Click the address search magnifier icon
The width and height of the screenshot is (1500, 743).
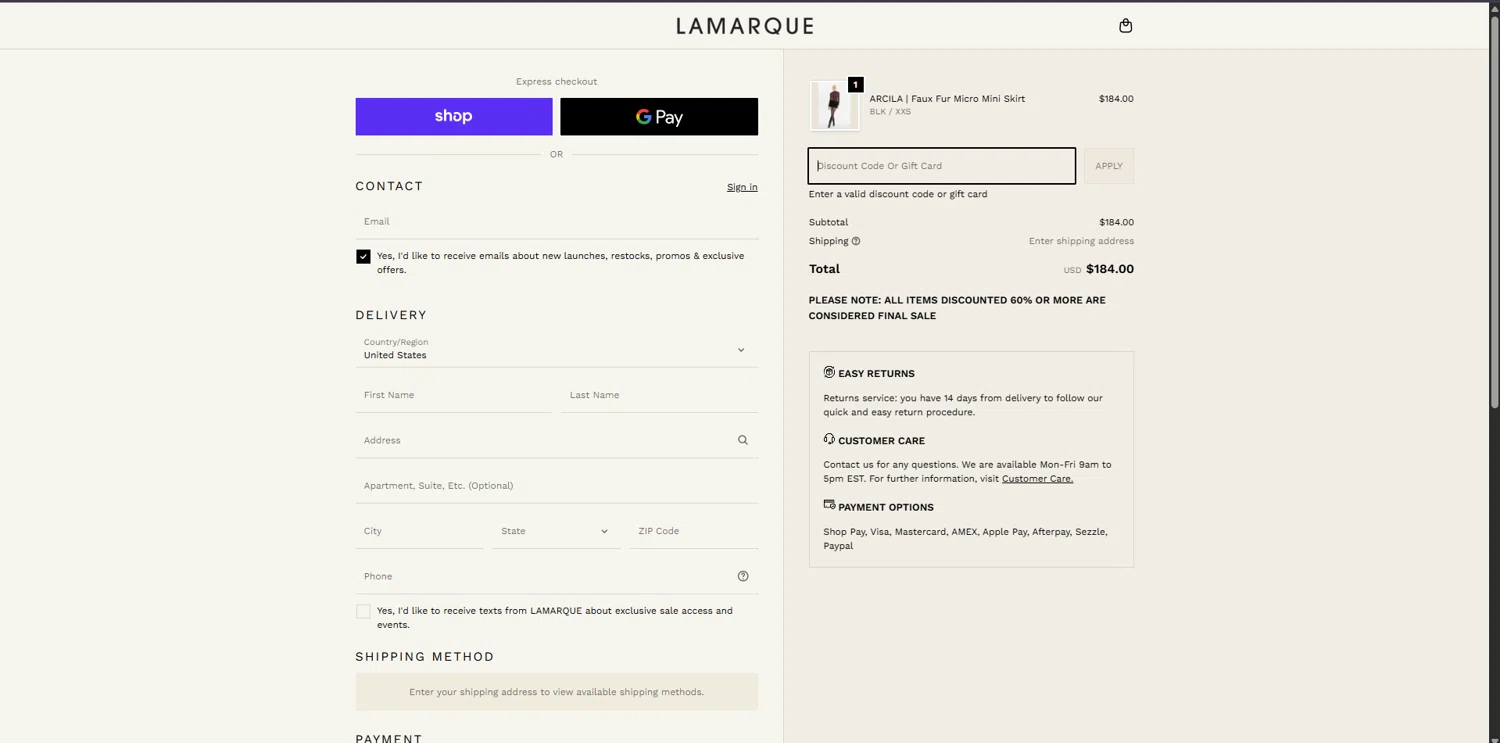tap(742, 440)
